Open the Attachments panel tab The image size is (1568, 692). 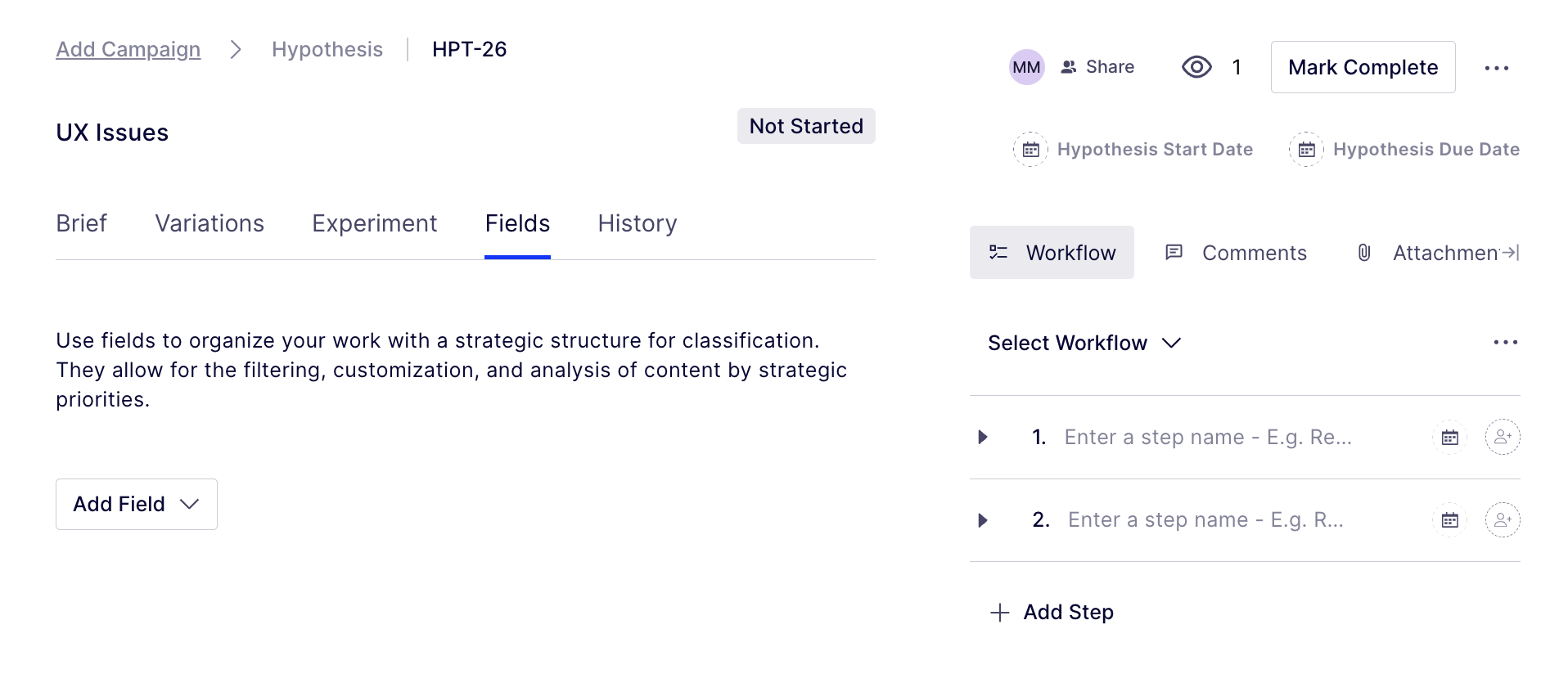tap(1428, 253)
